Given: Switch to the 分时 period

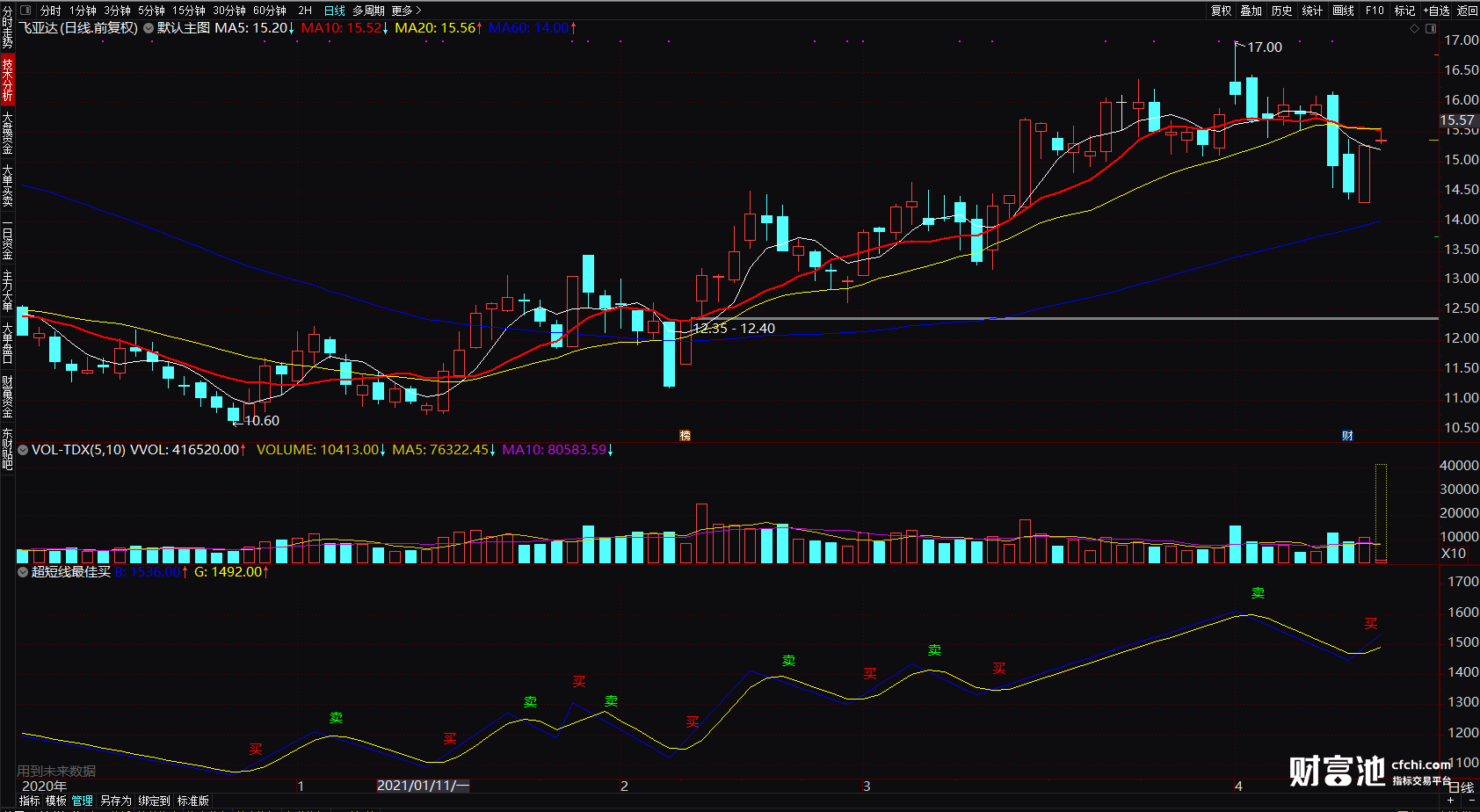Looking at the screenshot, I should click(50, 11).
